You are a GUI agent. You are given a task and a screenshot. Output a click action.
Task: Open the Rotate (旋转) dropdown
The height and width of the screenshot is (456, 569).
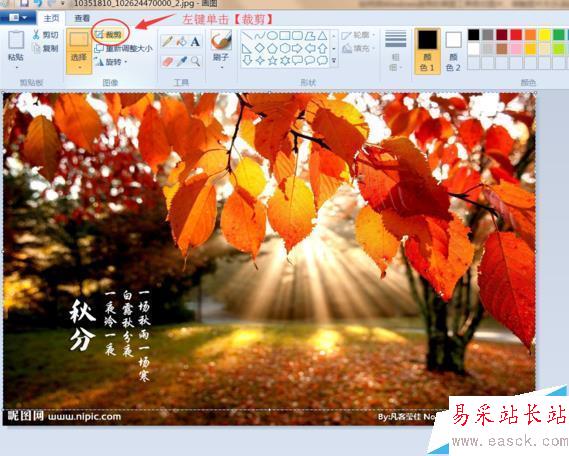click(111, 62)
